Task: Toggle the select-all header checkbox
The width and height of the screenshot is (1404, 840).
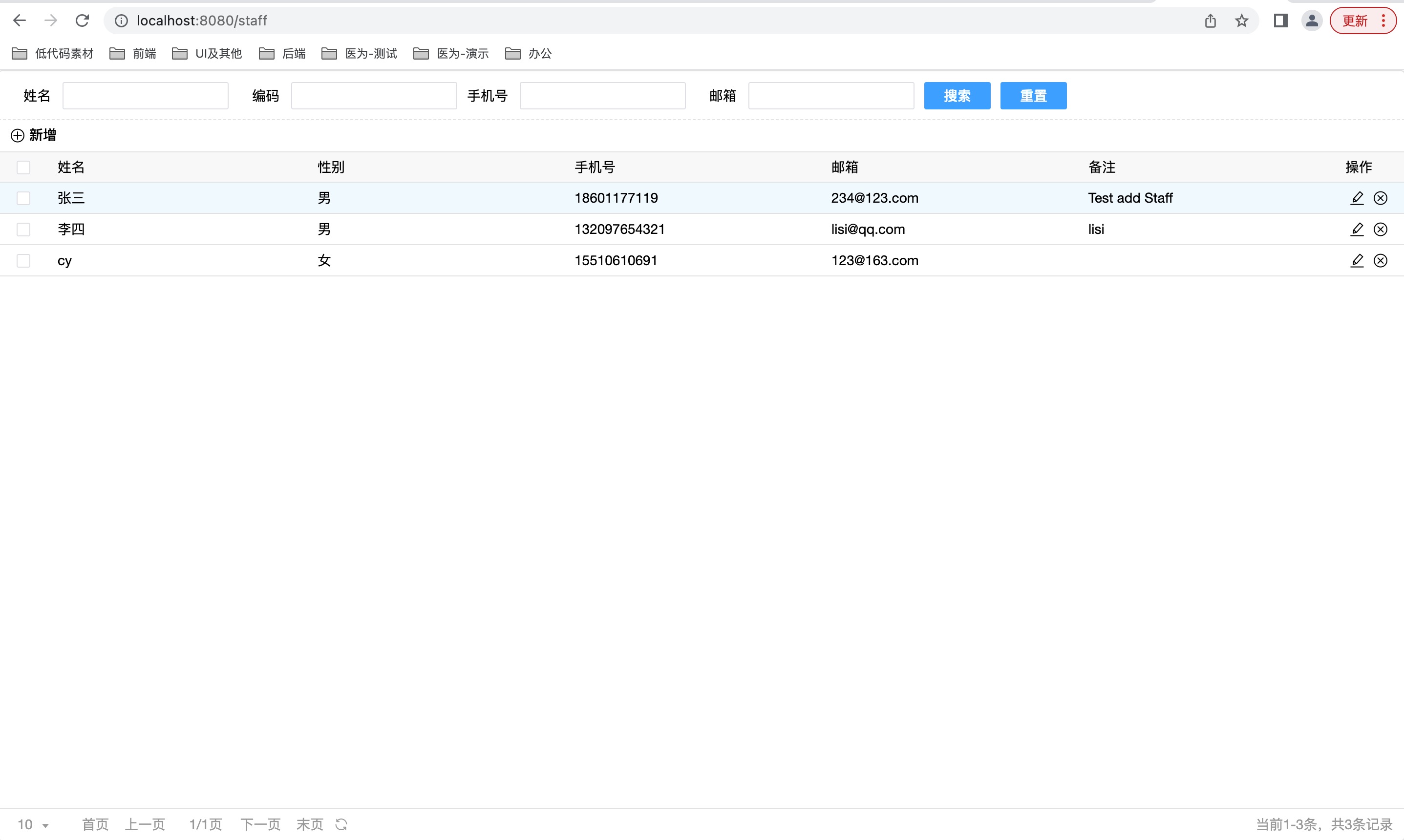Action: click(23, 168)
